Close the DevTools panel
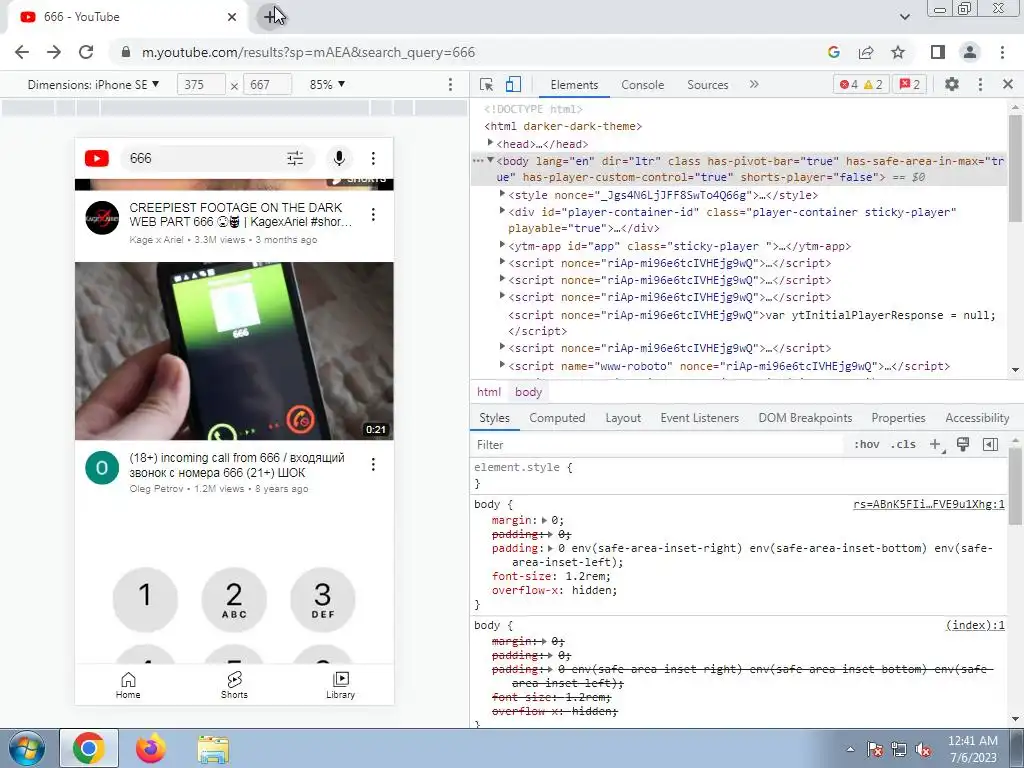The width and height of the screenshot is (1024, 768). pyautogui.click(x=1008, y=84)
